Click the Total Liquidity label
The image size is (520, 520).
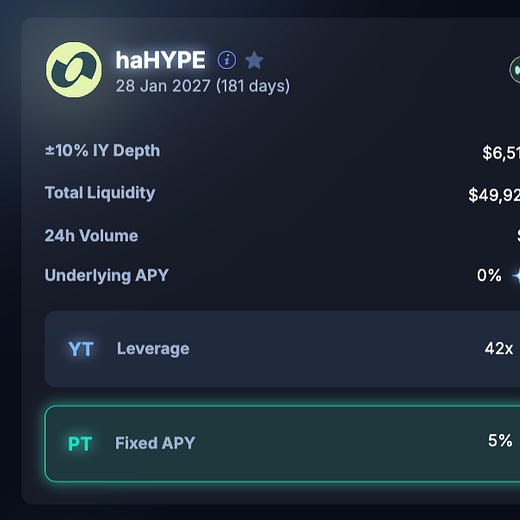(x=100, y=193)
